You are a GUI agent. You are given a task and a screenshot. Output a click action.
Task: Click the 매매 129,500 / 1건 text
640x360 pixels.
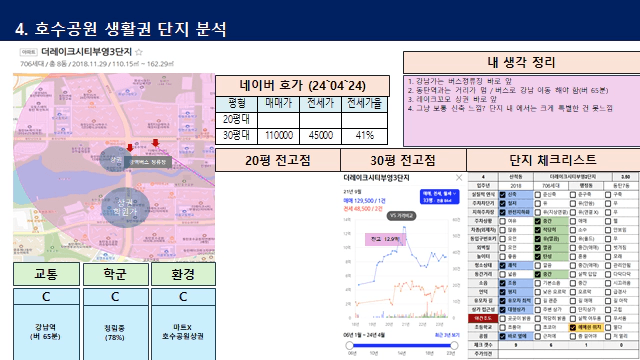[364, 201]
